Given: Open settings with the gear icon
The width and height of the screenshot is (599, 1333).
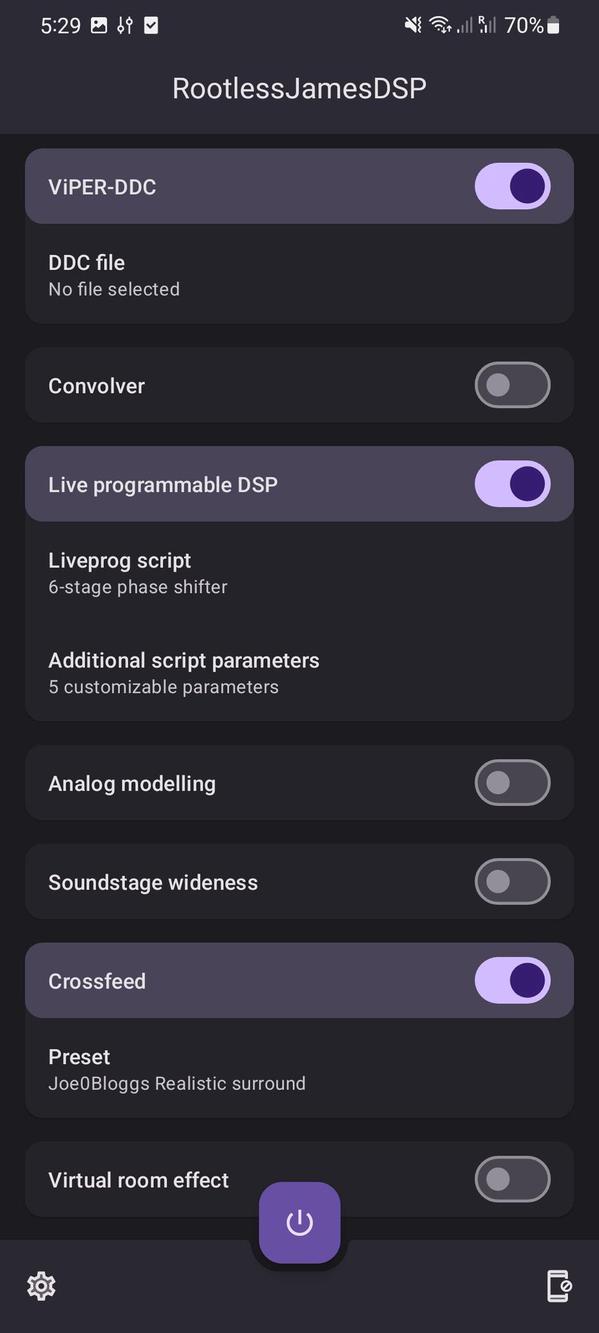Looking at the screenshot, I should pyautogui.click(x=41, y=1286).
